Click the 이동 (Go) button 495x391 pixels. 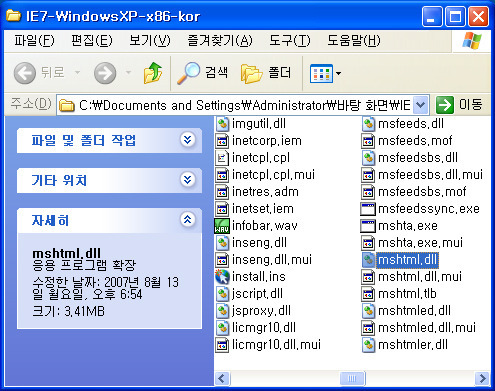coord(459,105)
